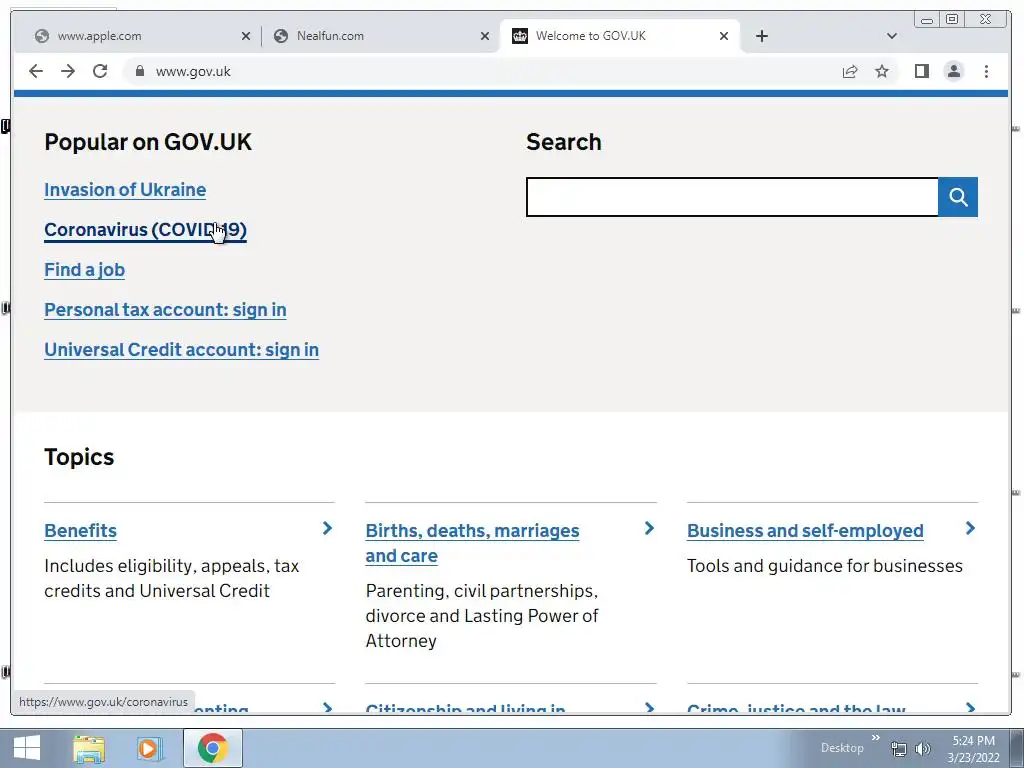Open the Windows Start menu
1024x768 pixels.
[x=27, y=748]
